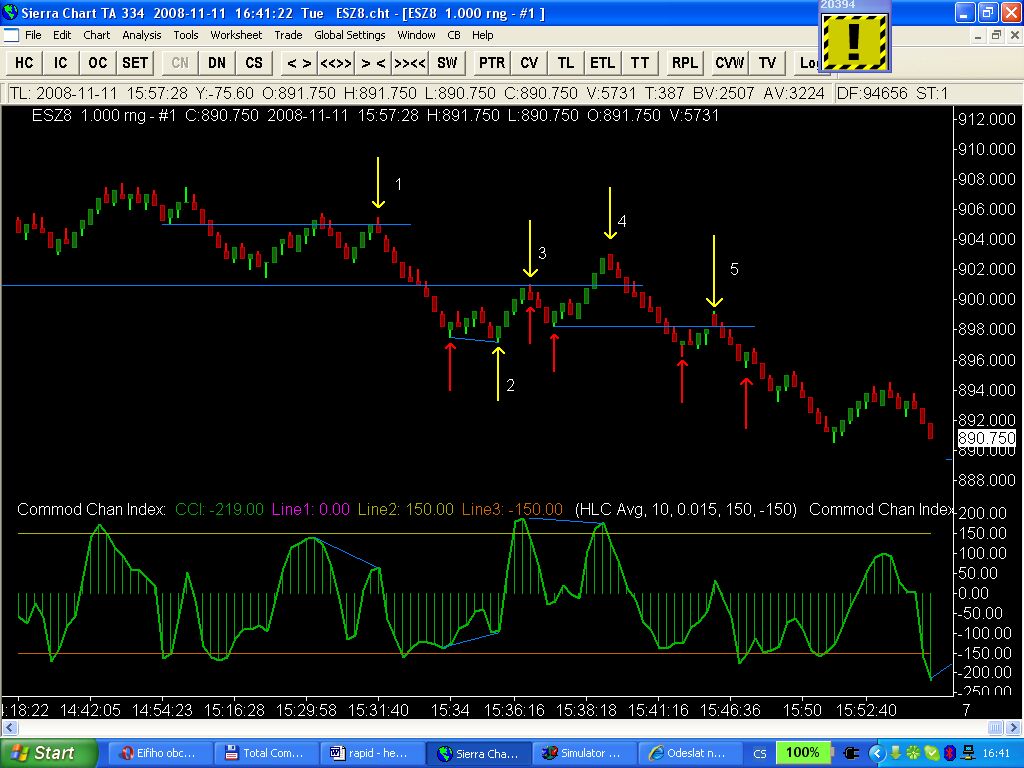Select the TL trend line tool

click(566, 63)
